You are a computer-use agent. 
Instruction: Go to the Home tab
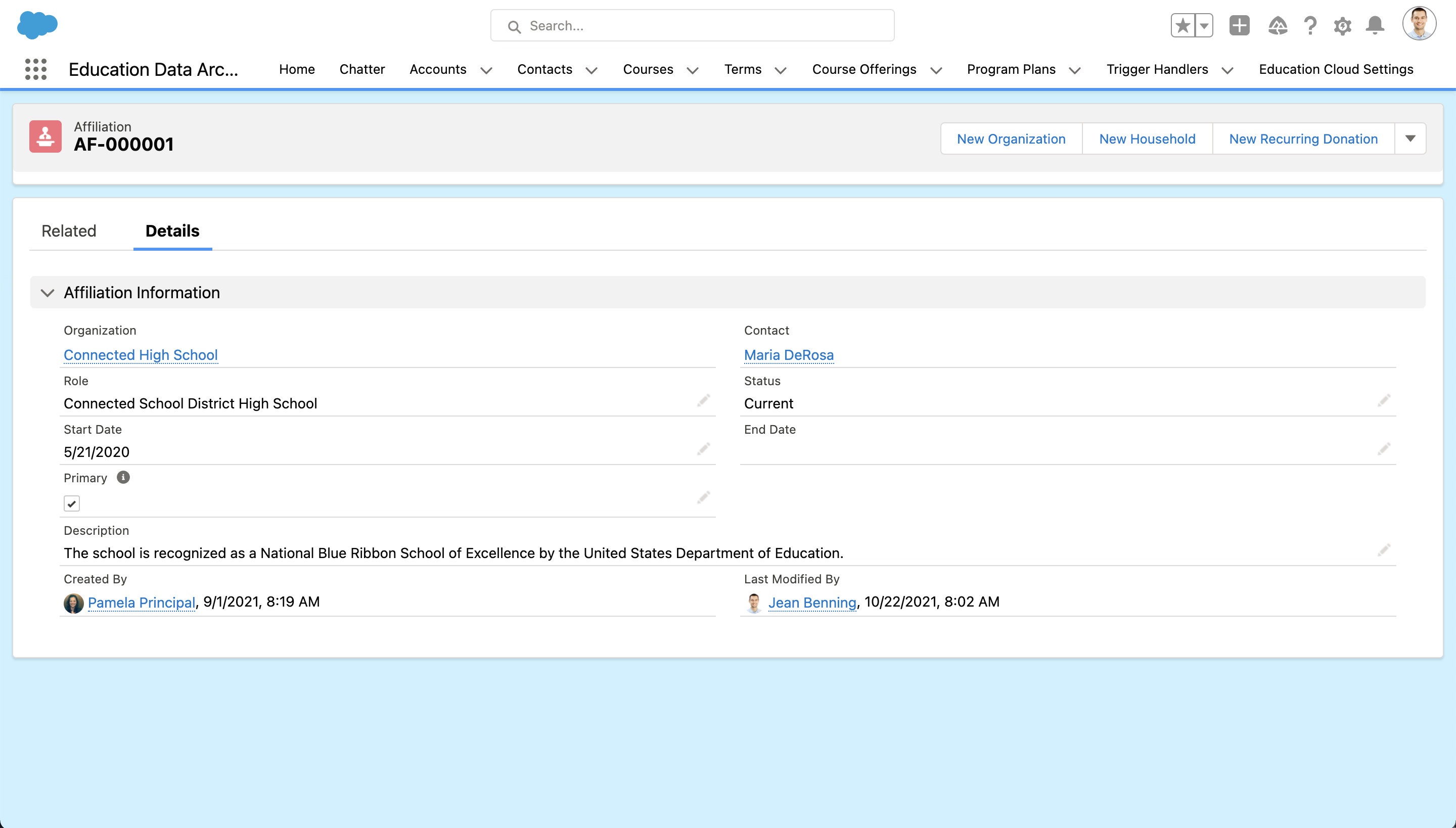297,69
